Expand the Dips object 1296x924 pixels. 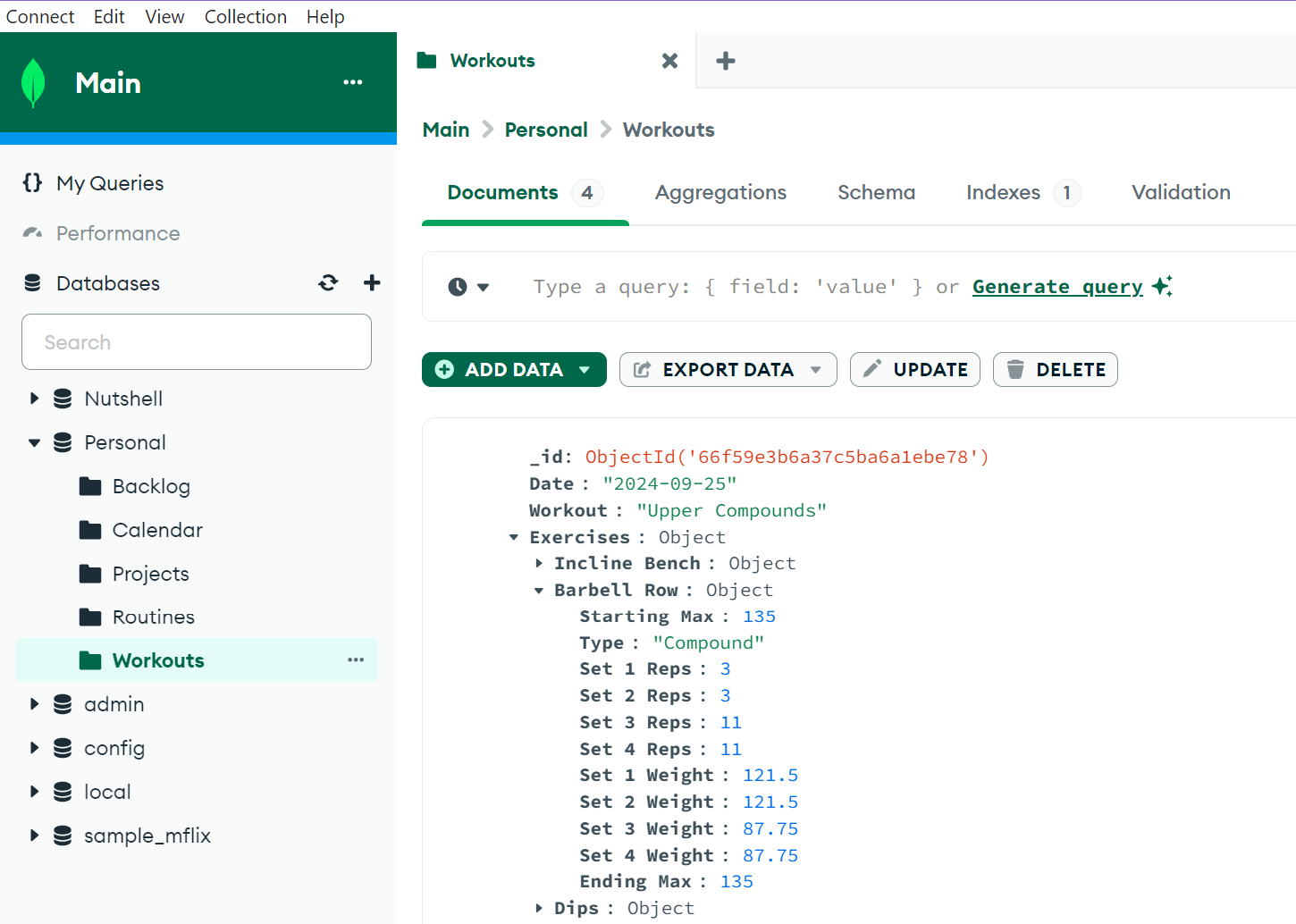[539, 908]
